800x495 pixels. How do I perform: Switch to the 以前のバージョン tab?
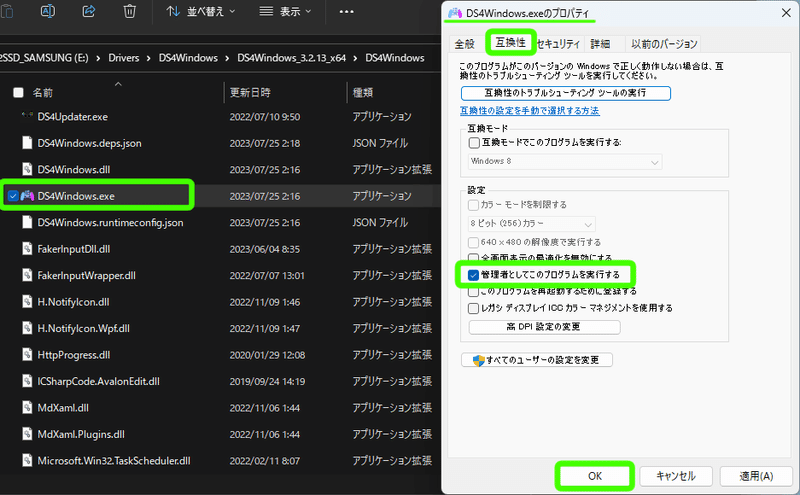click(664, 44)
